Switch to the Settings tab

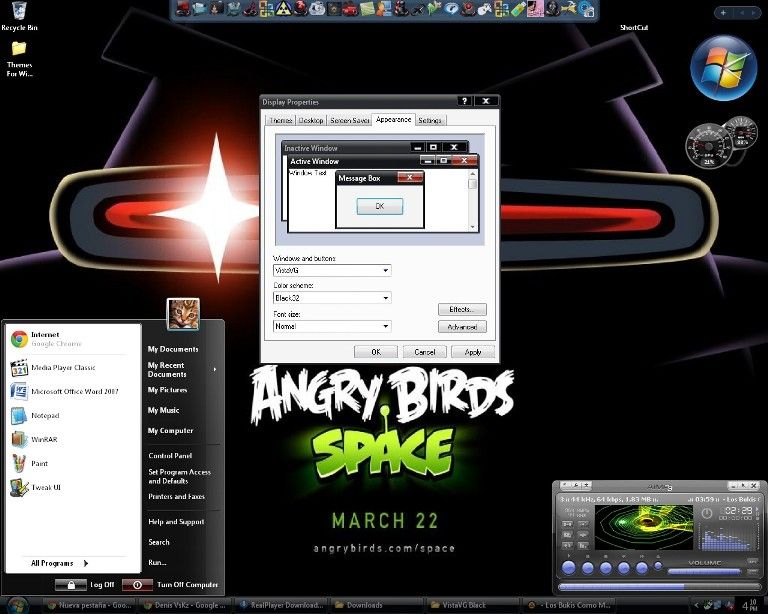430,120
